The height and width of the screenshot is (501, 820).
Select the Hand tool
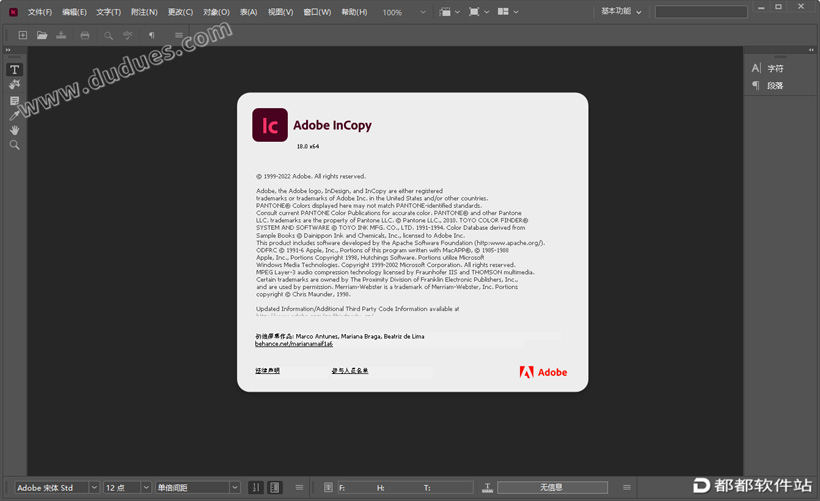tap(15, 130)
